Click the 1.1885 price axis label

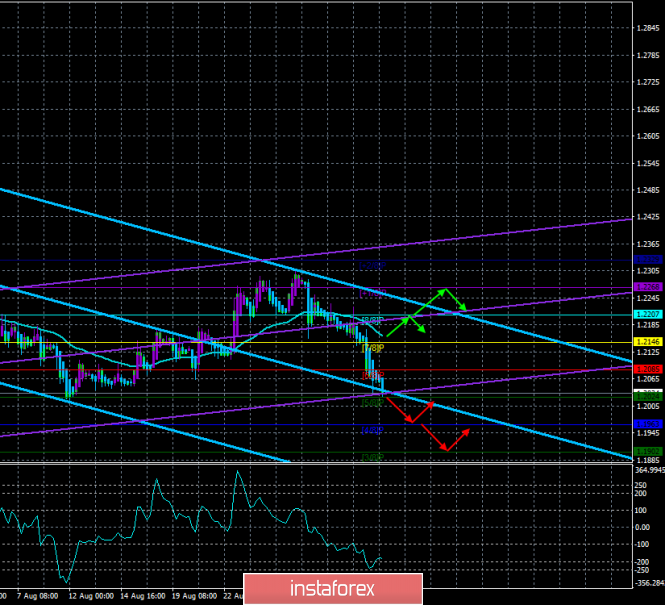point(648,460)
